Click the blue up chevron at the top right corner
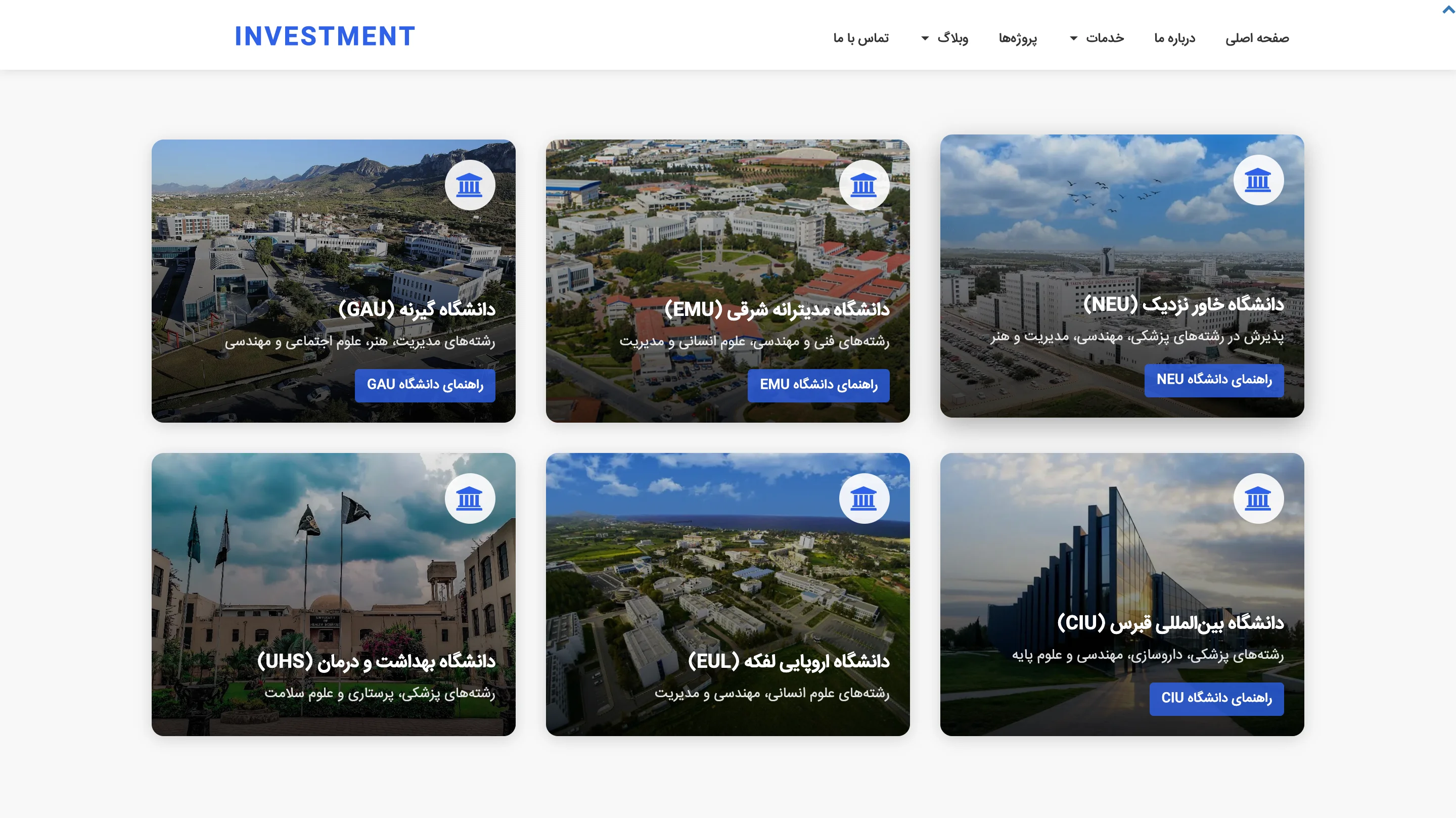The width and height of the screenshot is (1456, 818). coord(1448,10)
